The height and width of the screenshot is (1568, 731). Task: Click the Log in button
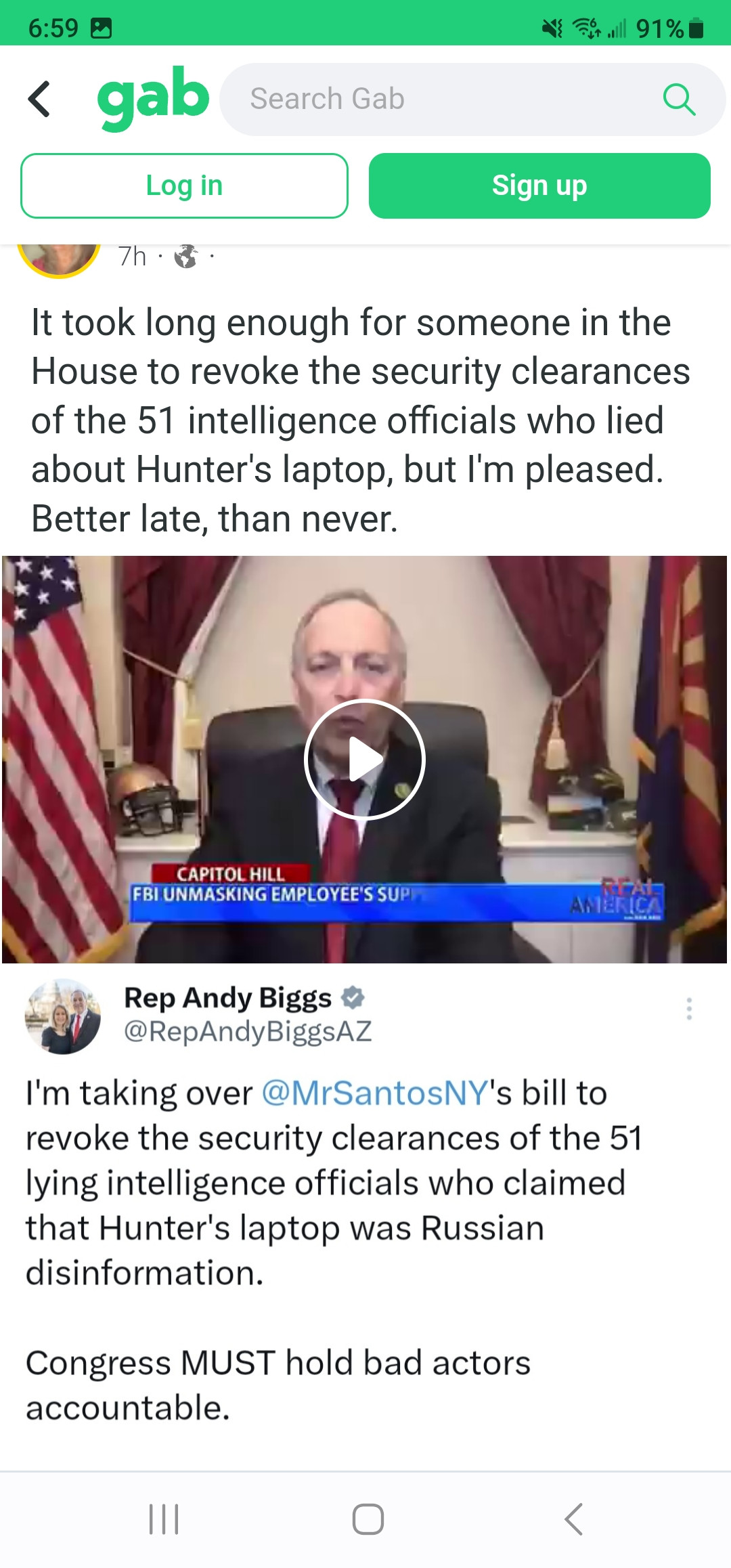pyautogui.click(x=184, y=186)
